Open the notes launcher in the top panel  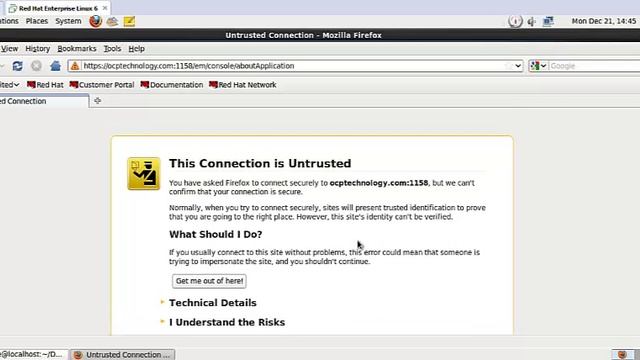(x=129, y=21)
